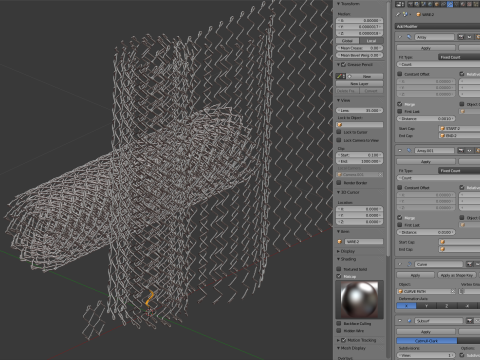Toggle render use for Array modifier
This screenshot has height=360, width=480.
461,37
